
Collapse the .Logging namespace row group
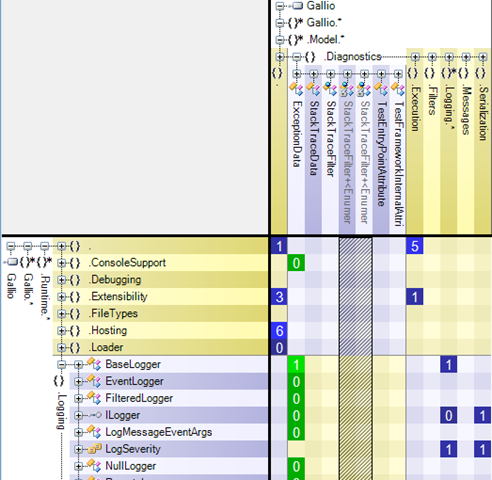click(x=61, y=364)
